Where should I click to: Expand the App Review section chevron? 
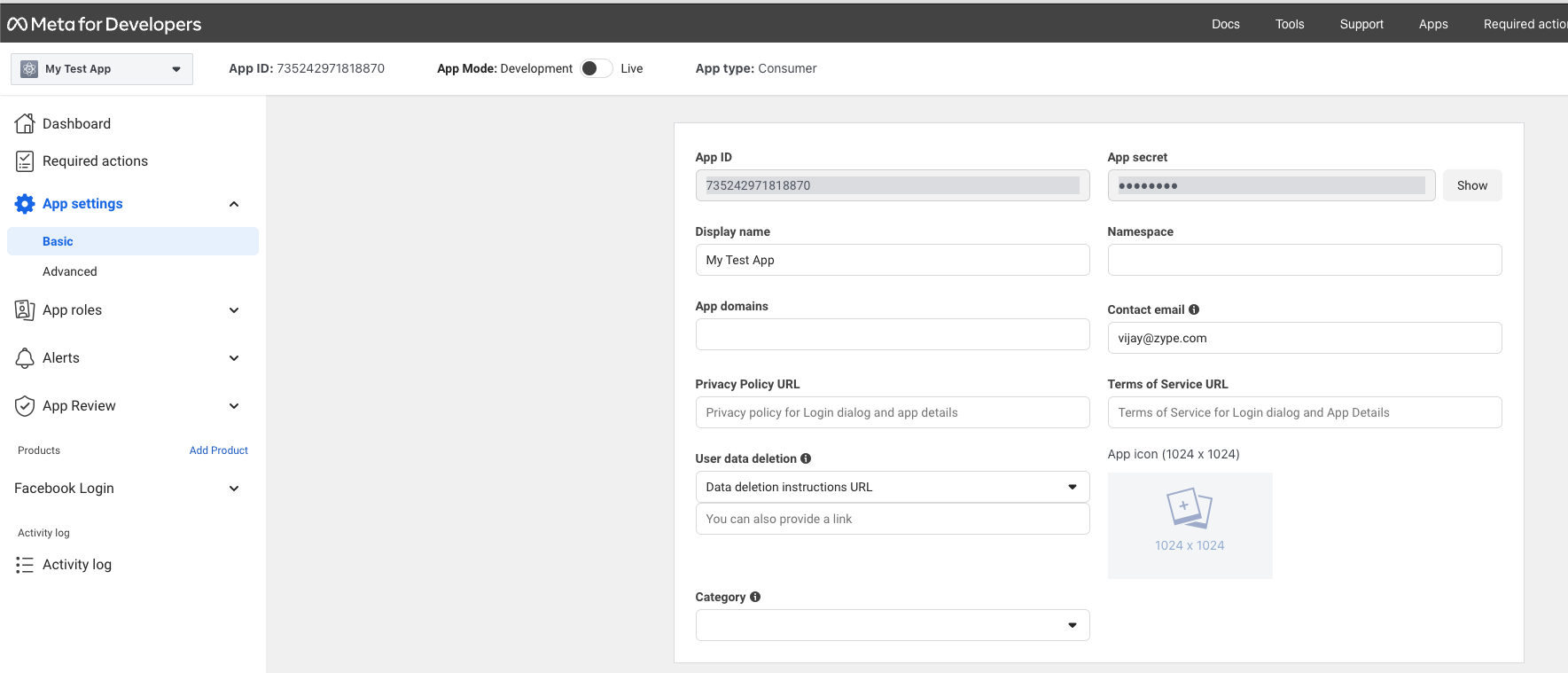234,406
